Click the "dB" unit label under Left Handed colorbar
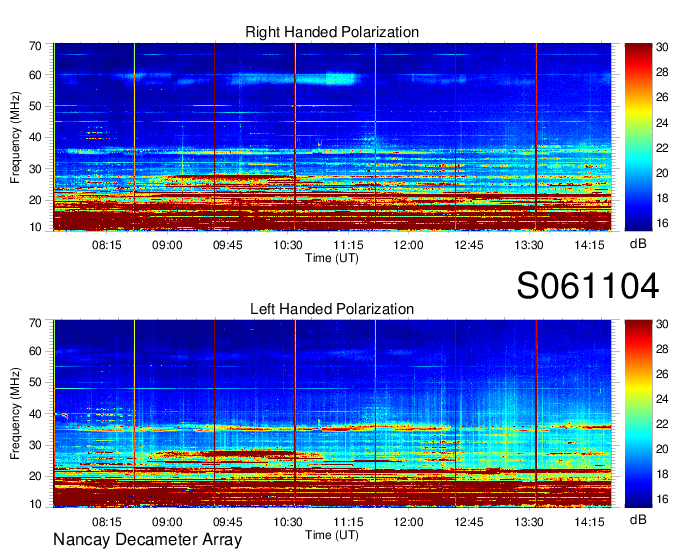 click(x=638, y=519)
